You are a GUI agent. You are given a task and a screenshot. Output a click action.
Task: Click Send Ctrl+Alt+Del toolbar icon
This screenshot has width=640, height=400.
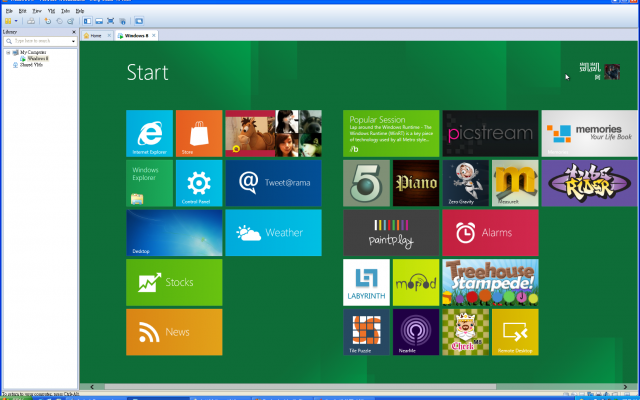[x=31, y=21]
